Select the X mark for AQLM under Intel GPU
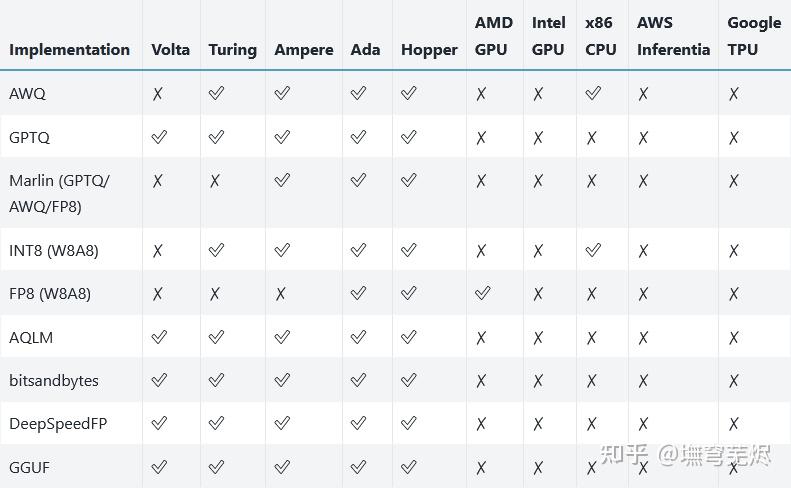 pyautogui.click(x=538, y=337)
